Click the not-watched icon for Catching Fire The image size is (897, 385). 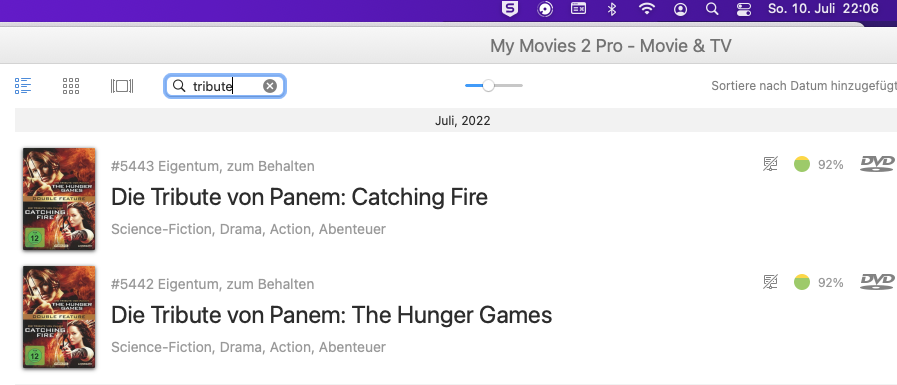[771, 164]
